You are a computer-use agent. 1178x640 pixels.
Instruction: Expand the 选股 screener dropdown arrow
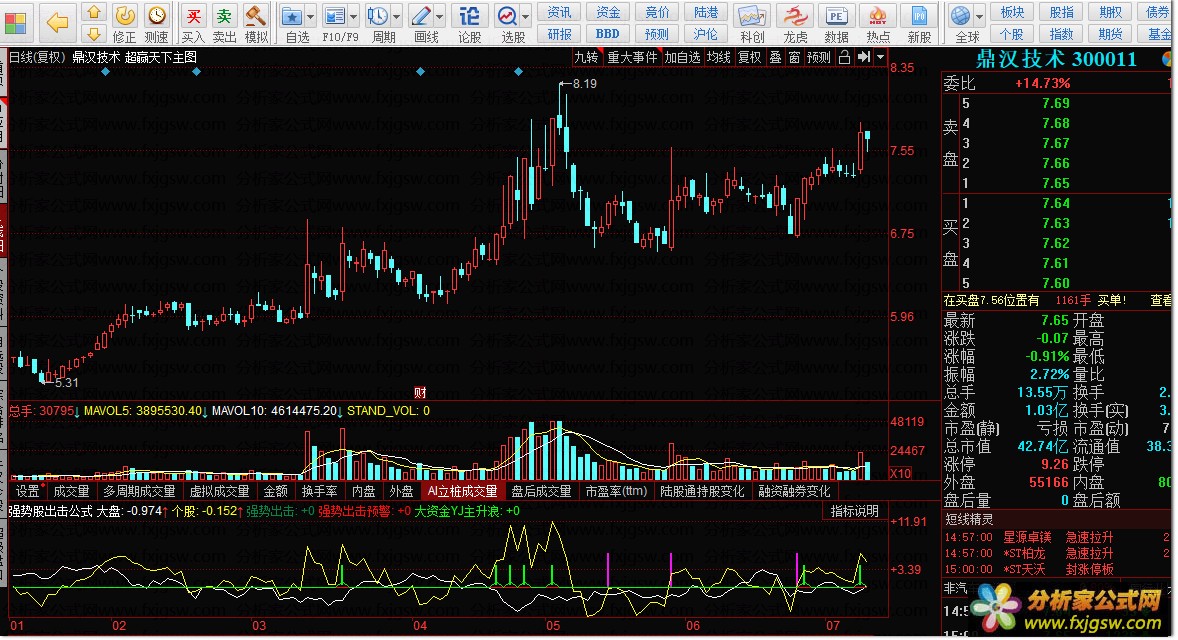click(525, 17)
